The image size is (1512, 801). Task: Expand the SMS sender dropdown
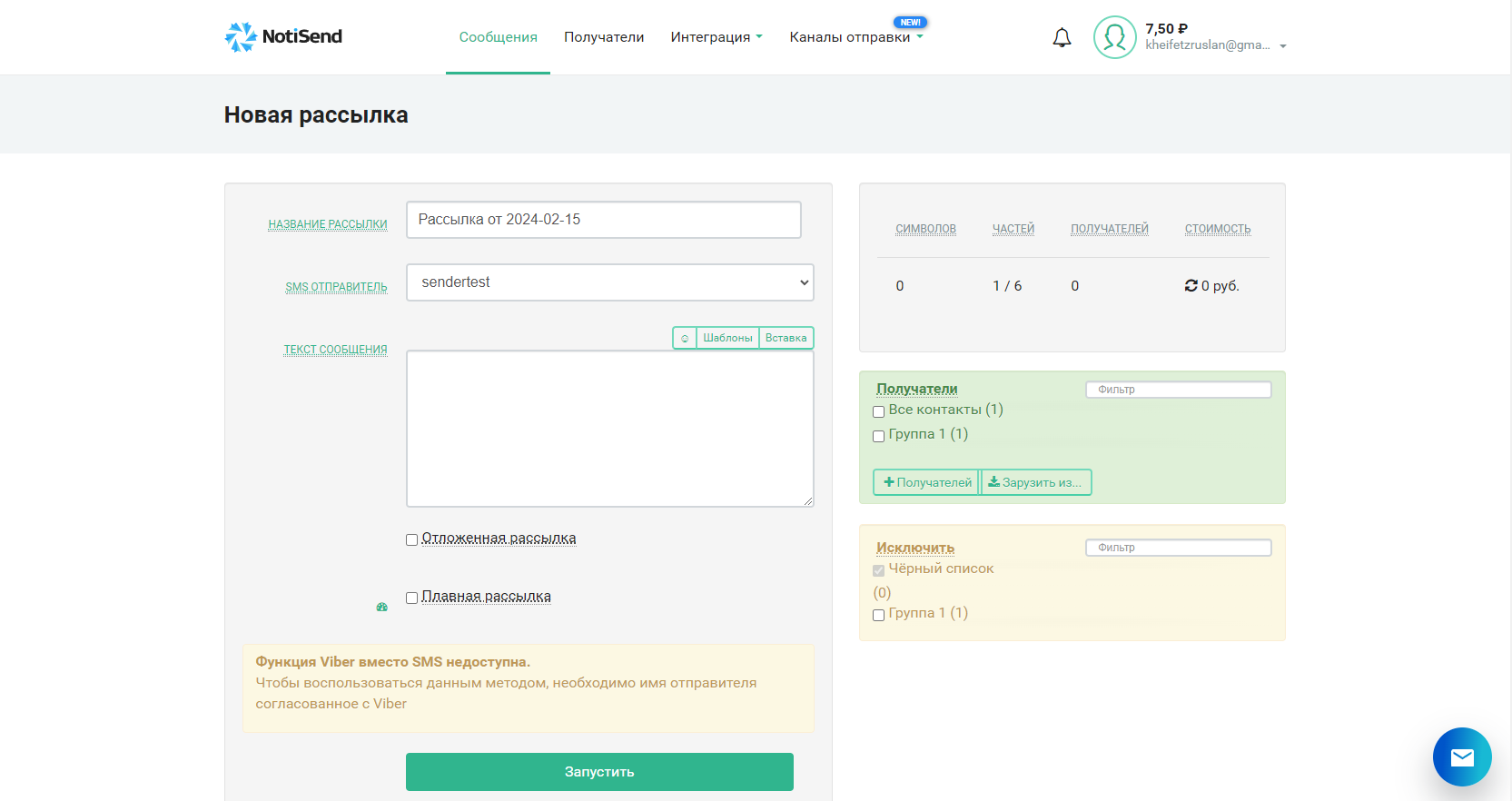pos(610,282)
